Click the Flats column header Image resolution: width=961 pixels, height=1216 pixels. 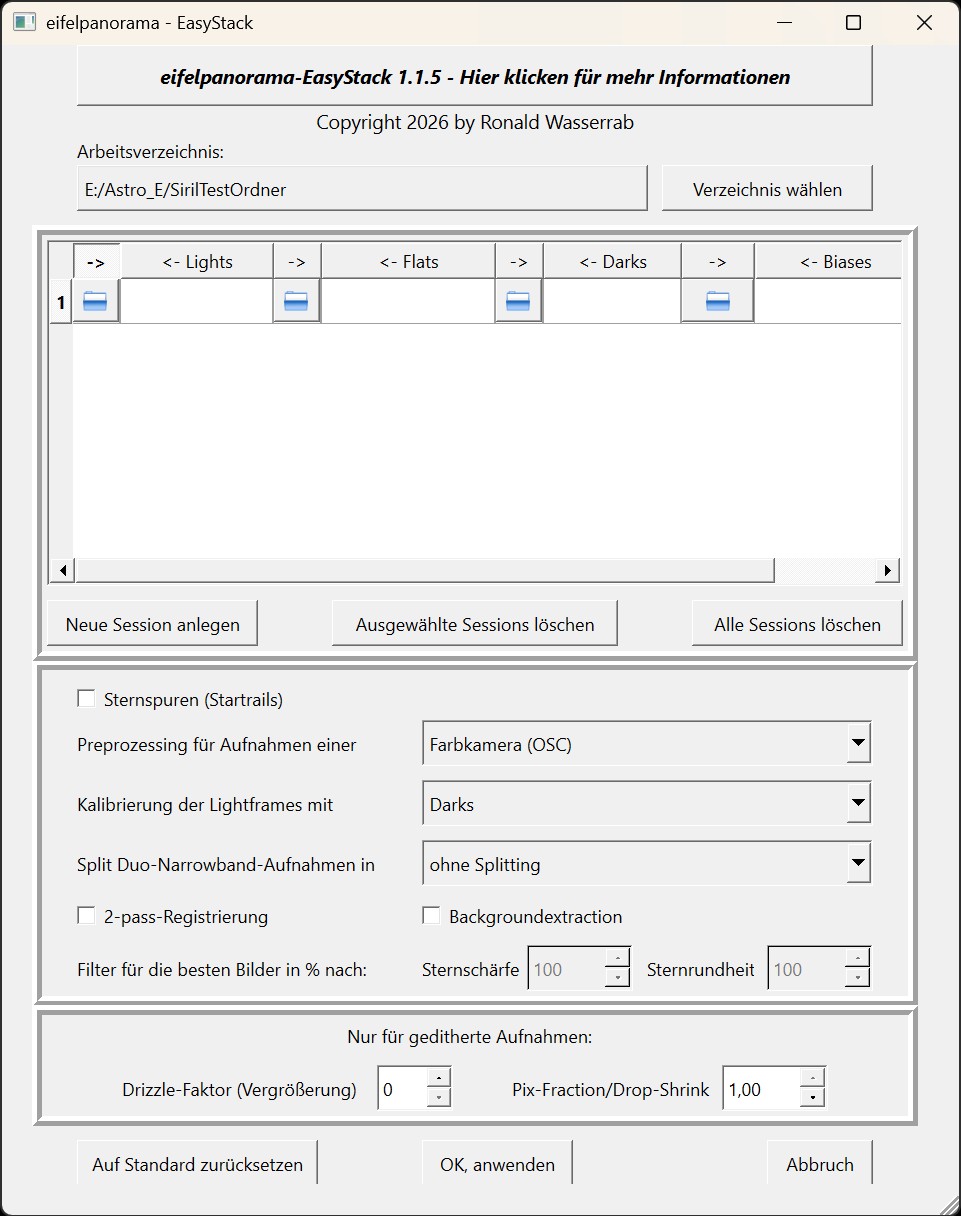click(x=408, y=262)
